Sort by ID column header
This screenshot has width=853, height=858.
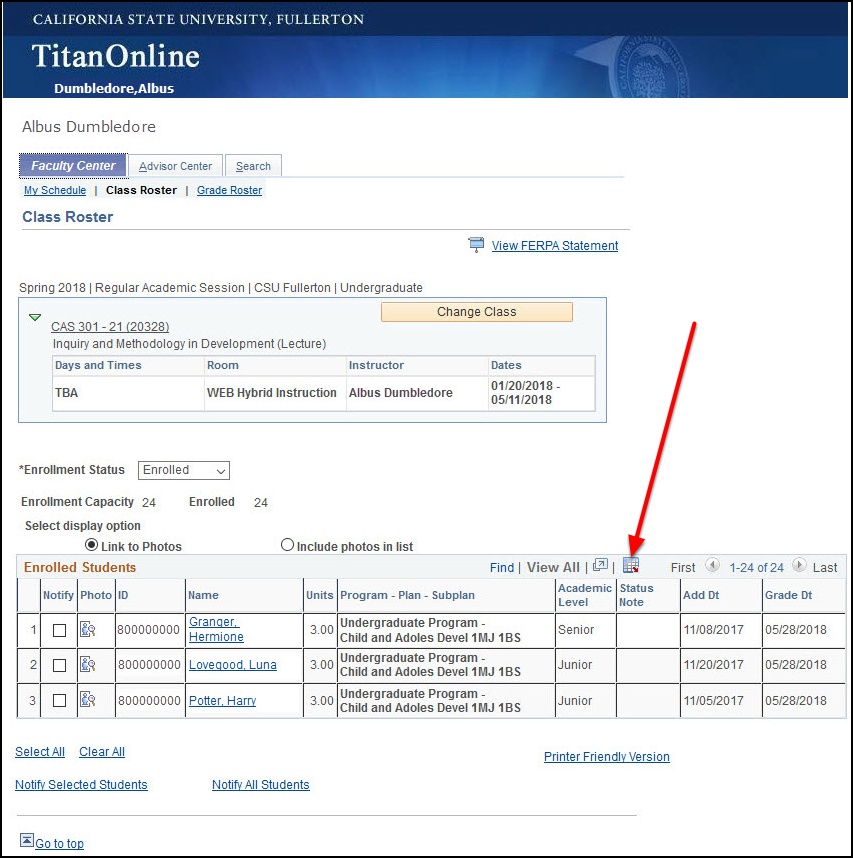click(x=123, y=595)
